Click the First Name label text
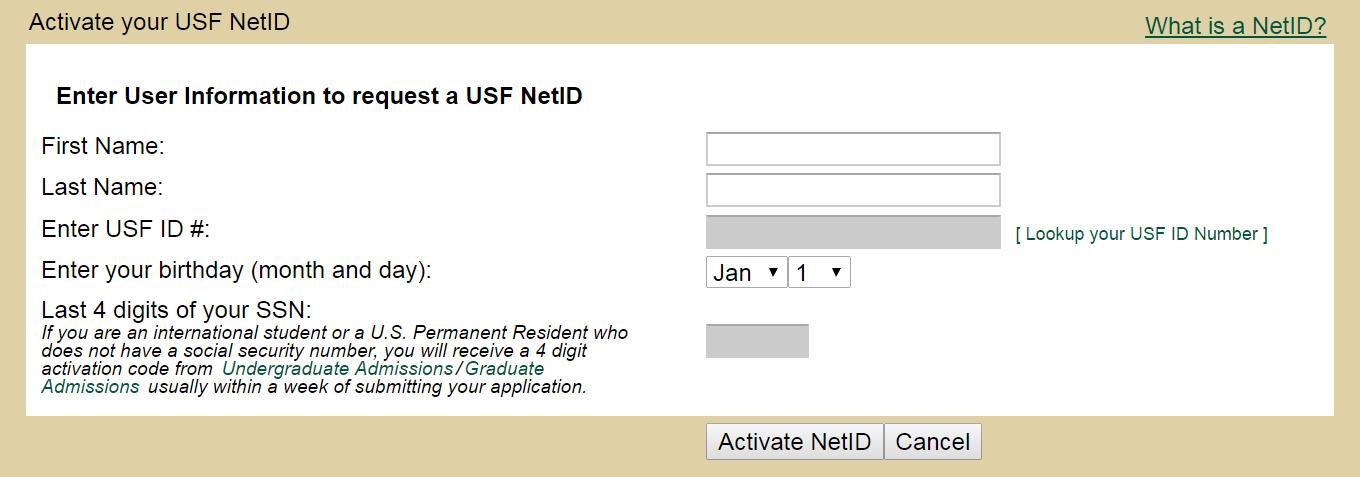 tap(102, 146)
